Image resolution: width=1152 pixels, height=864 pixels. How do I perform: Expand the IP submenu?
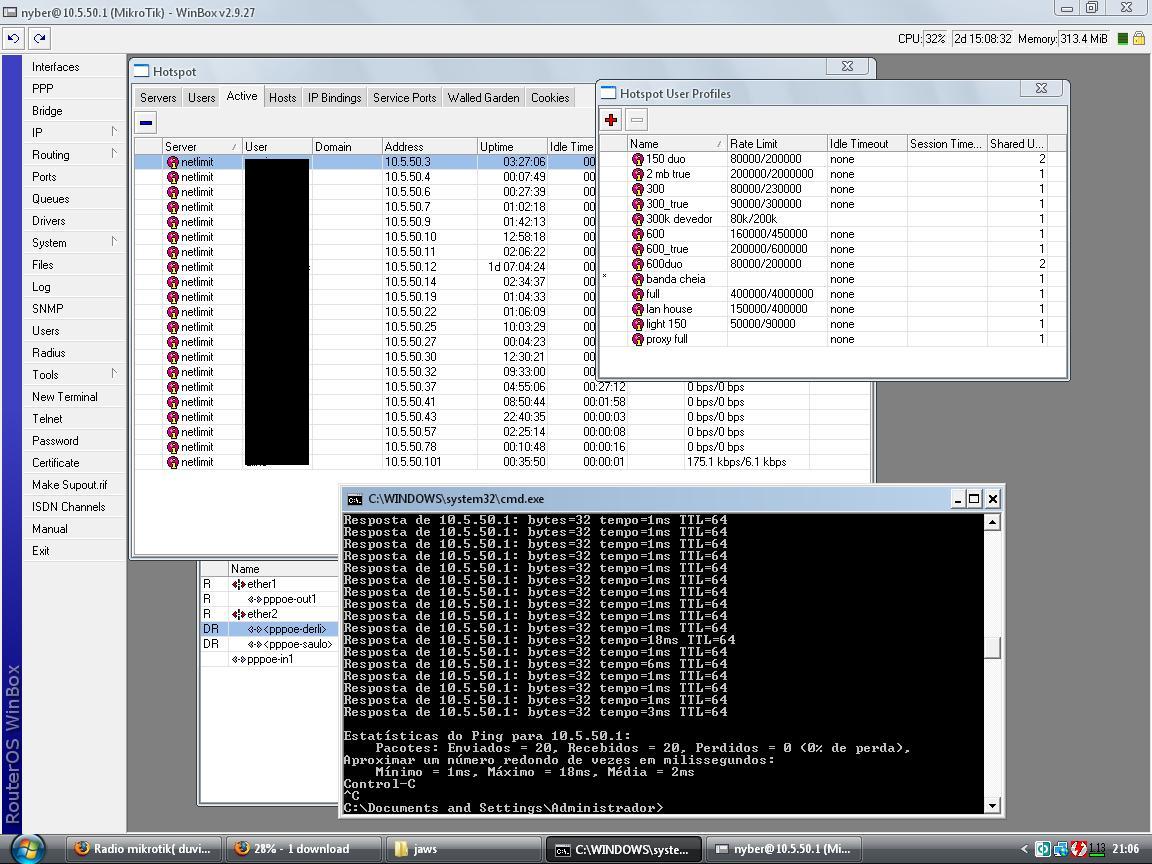tap(114, 132)
